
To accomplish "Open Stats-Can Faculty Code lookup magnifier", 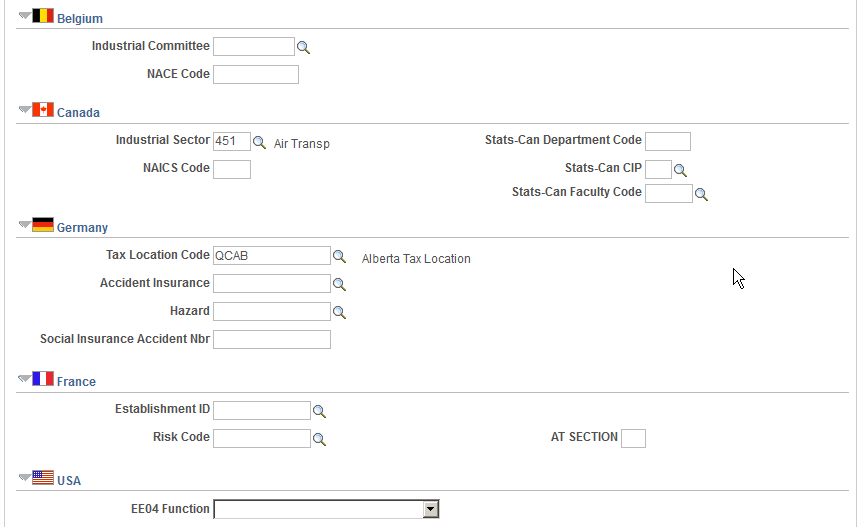I will tap(701, 194).
